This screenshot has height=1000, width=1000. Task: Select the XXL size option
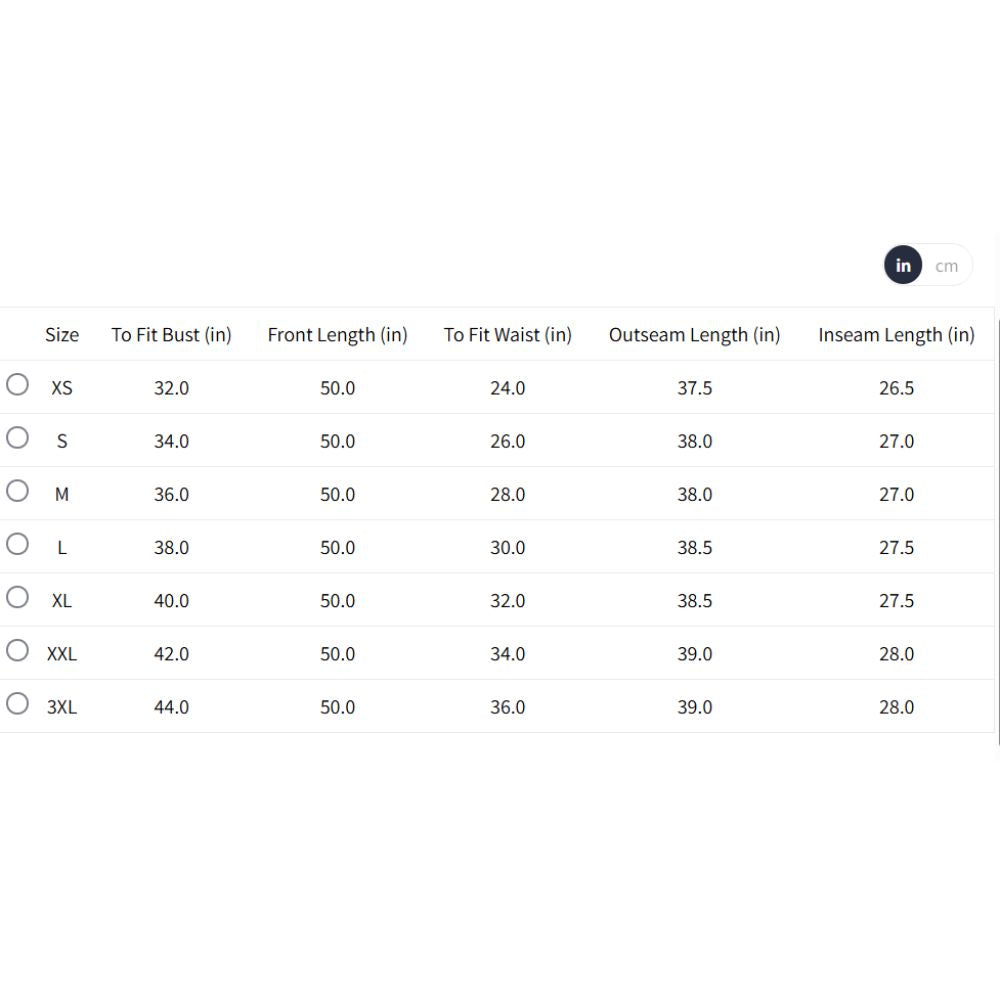[17, 650]
